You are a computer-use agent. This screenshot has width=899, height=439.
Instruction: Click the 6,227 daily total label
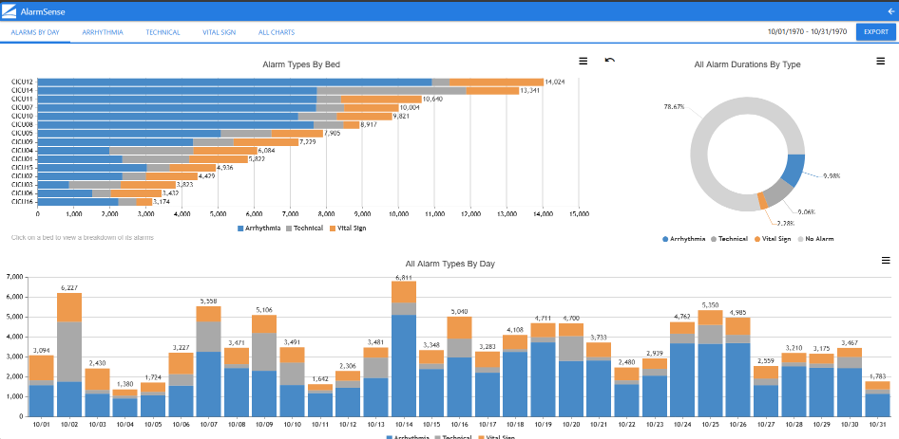coord(69,288)
